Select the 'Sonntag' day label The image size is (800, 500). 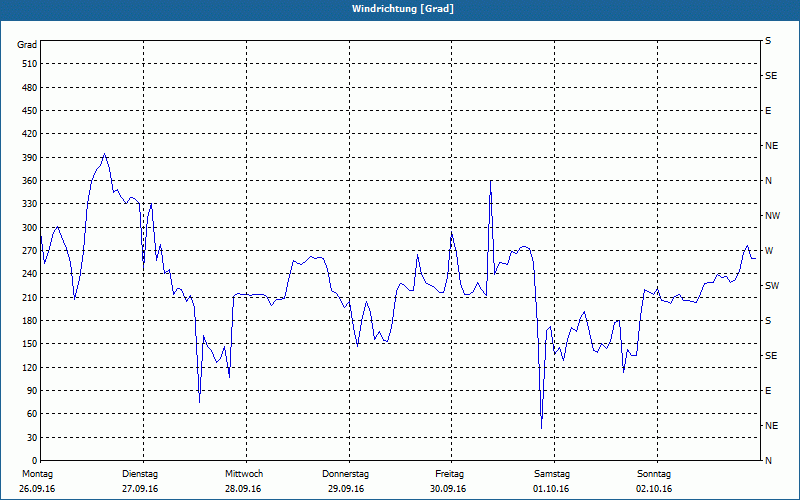click(654, 474)
